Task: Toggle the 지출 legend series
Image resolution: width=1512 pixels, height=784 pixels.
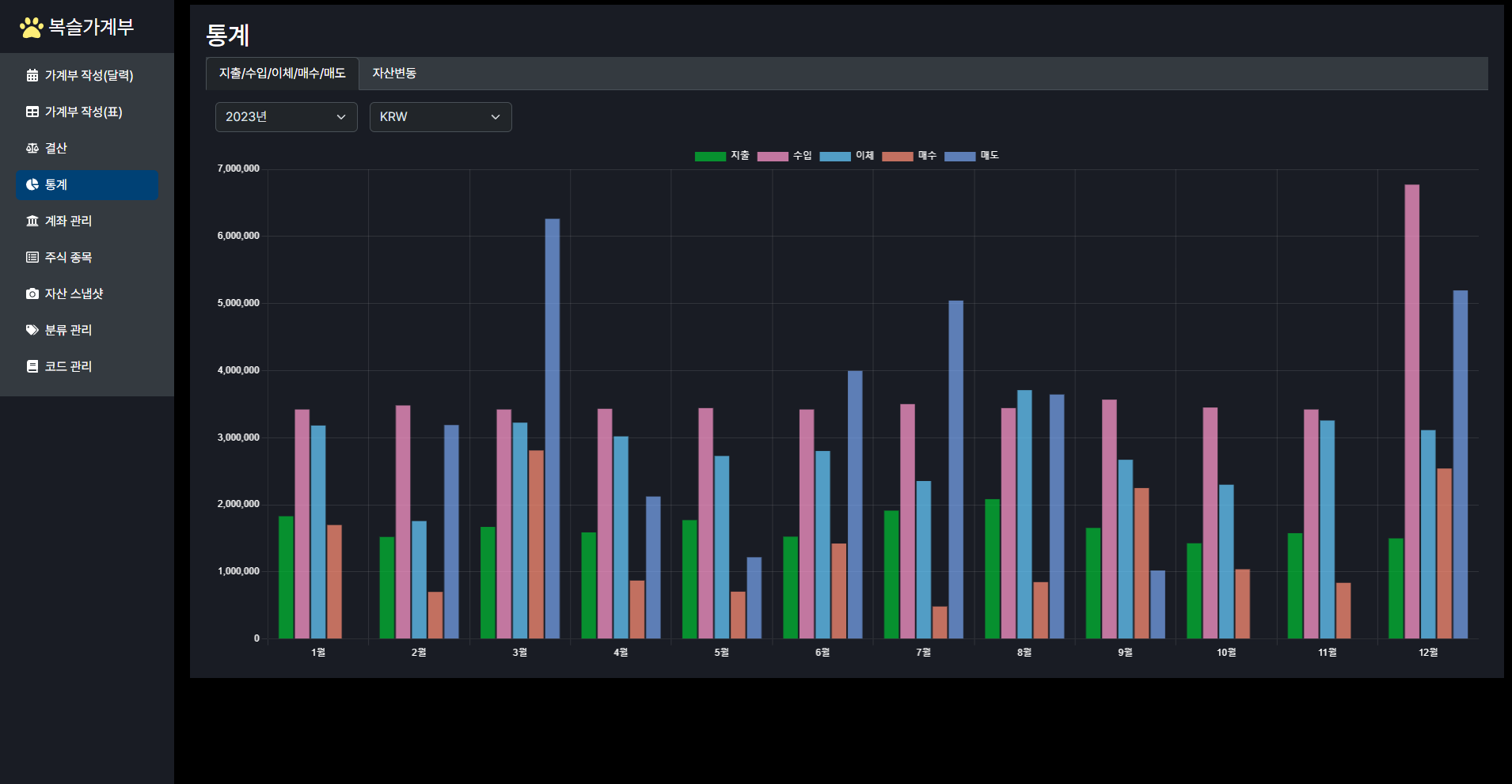Action: 722,156
